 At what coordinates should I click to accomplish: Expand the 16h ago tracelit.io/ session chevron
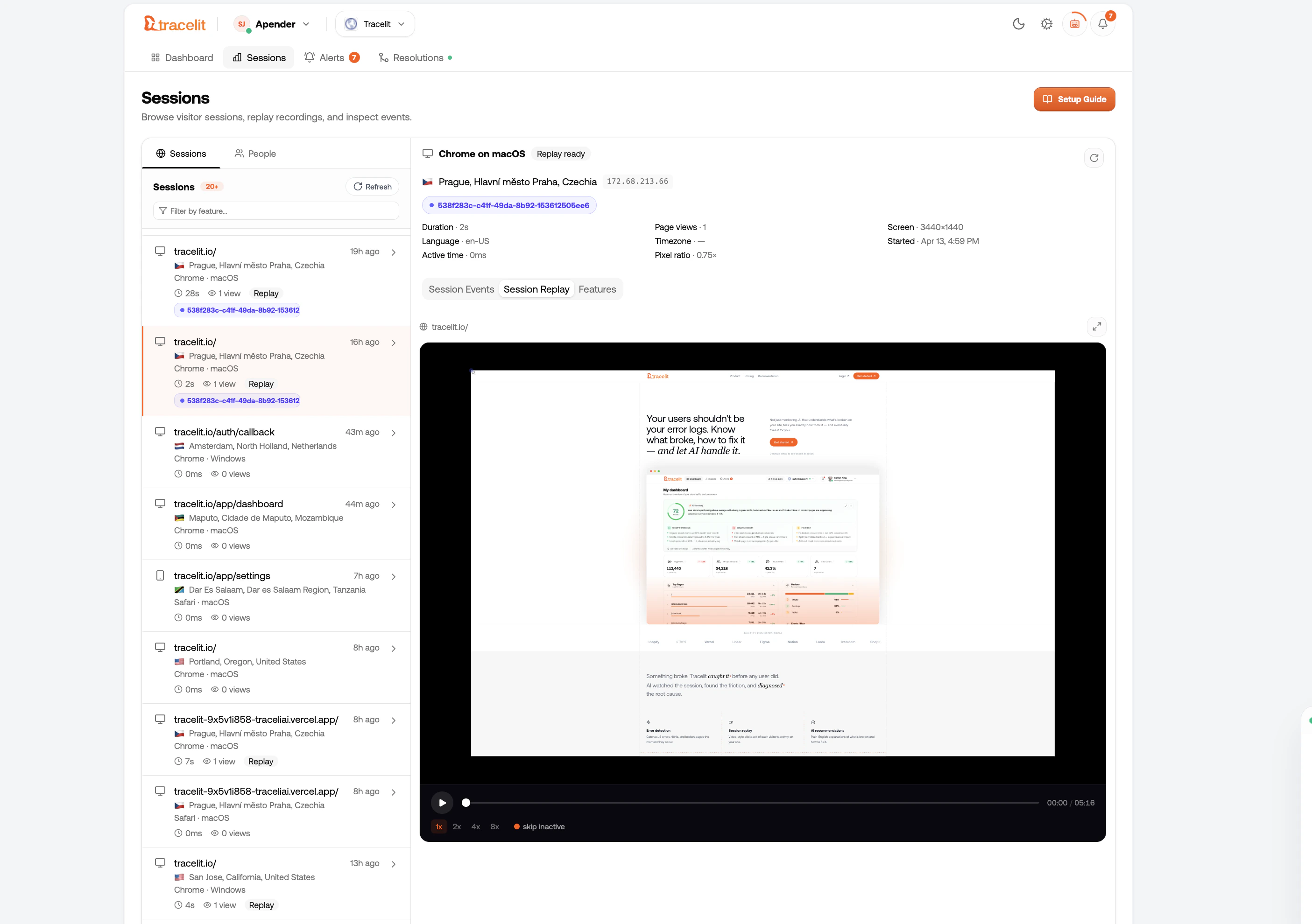394,343
